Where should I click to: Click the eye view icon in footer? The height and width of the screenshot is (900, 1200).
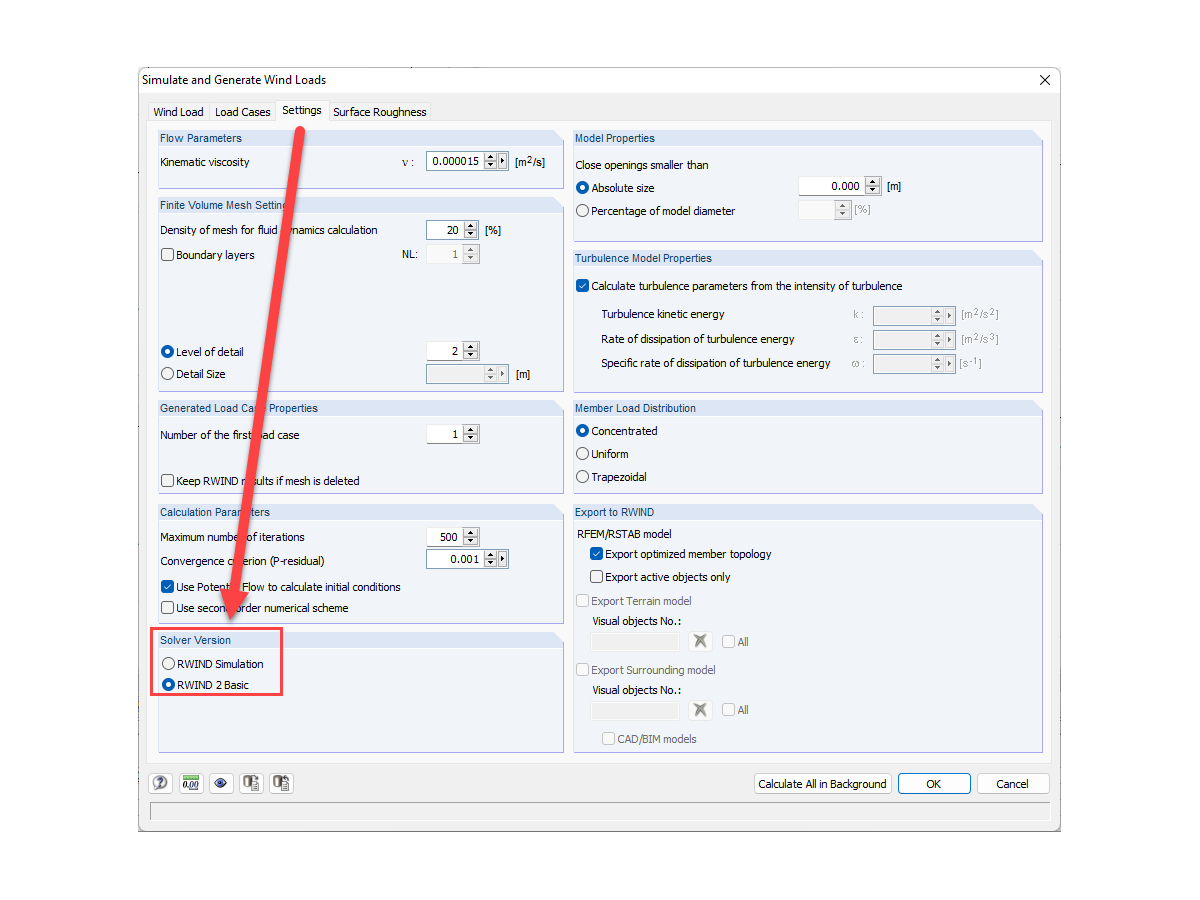pyautogui.click(x=221, y=784)
